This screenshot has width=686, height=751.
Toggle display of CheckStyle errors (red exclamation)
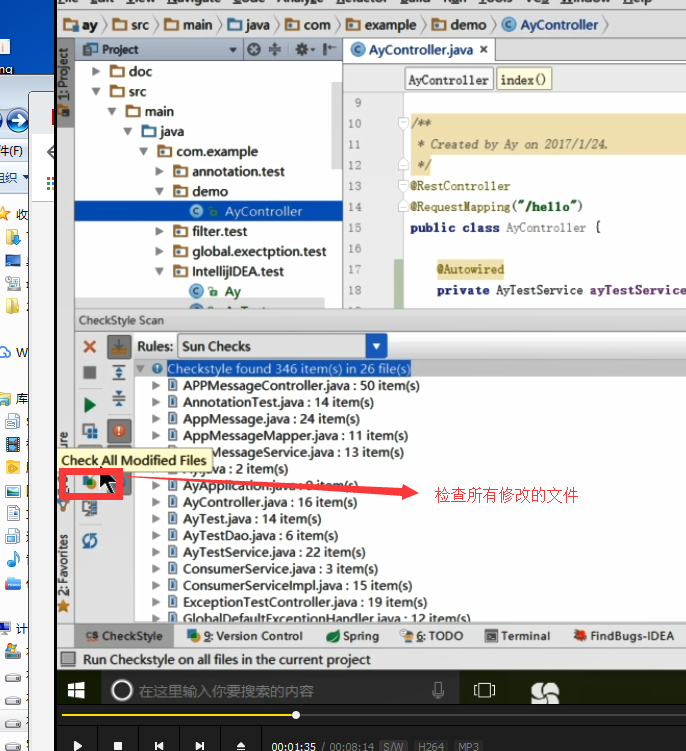119,431
